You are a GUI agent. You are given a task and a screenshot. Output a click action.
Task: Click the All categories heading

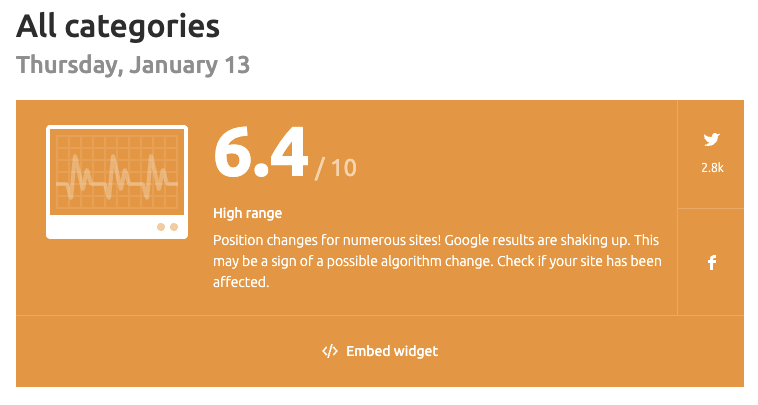tap(118, 26)
